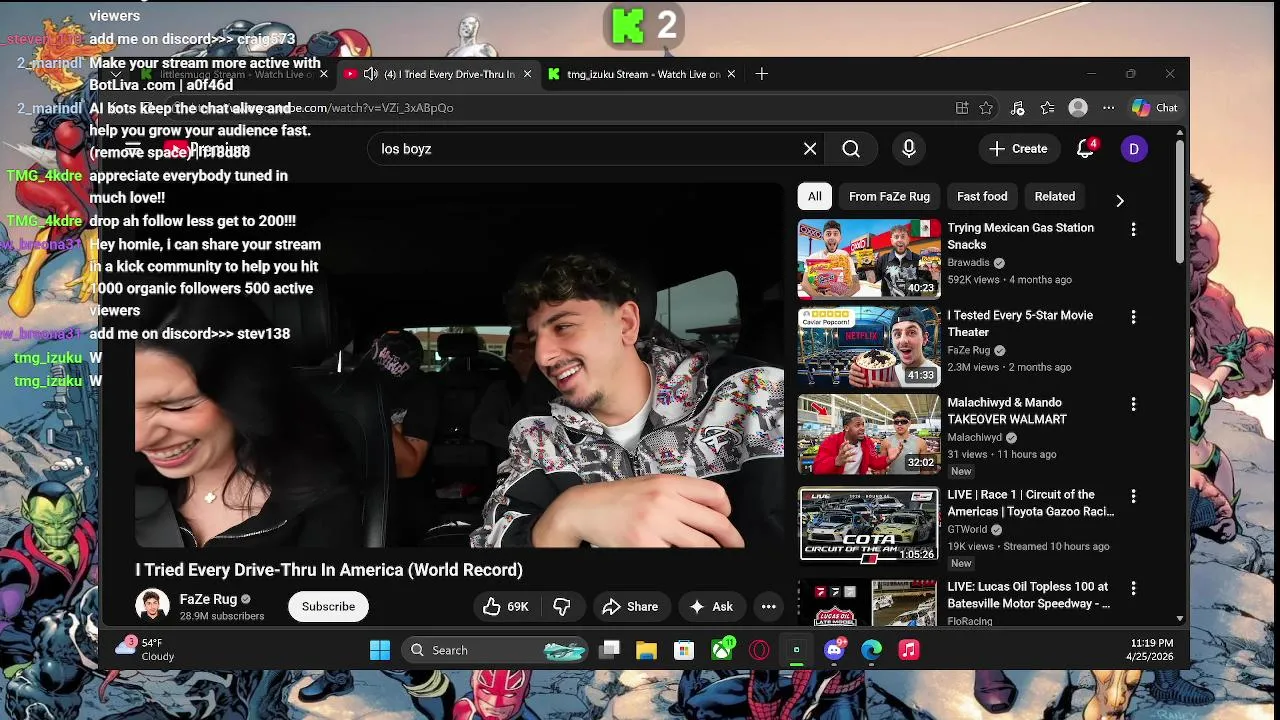
Task: Open Discord from the taskbar
Action: [834, 650]
